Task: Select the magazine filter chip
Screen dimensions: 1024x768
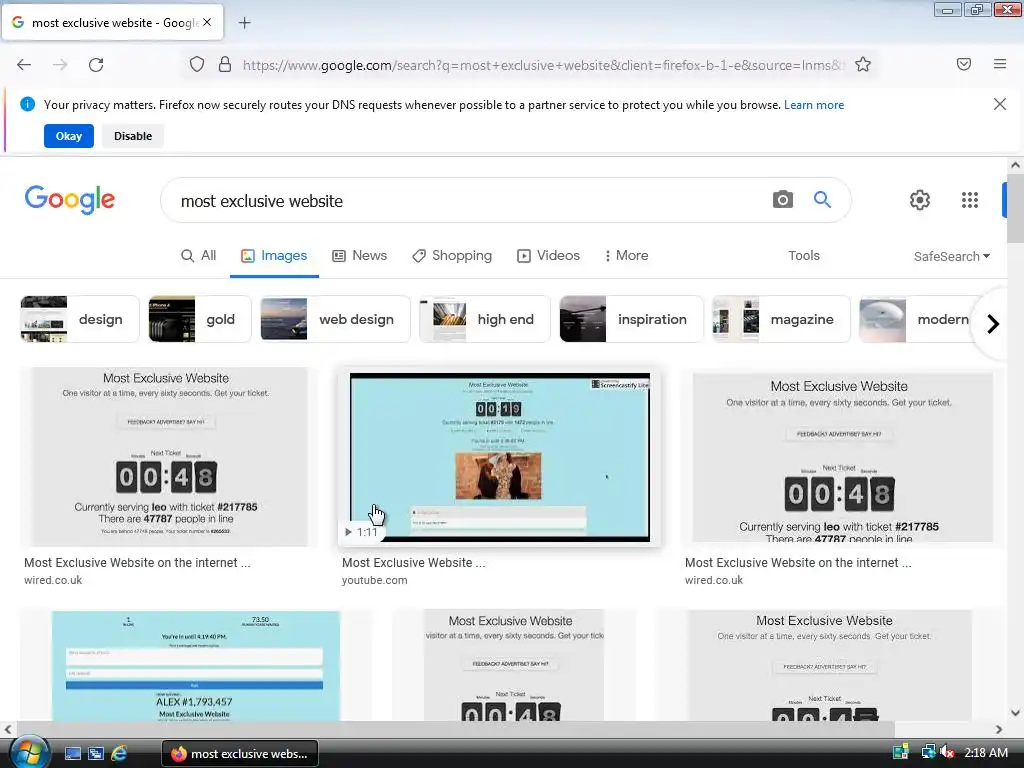Action: 781,319
